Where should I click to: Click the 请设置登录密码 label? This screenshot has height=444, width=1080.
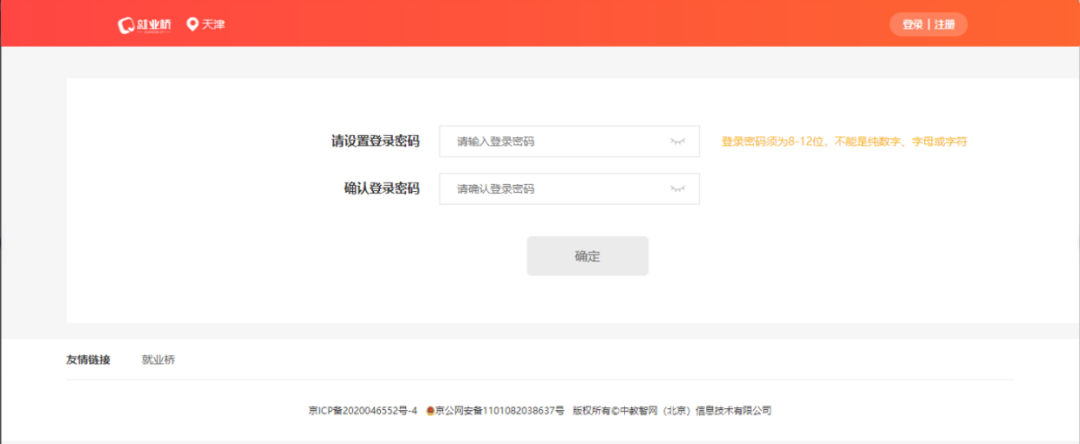pos(375,142)
